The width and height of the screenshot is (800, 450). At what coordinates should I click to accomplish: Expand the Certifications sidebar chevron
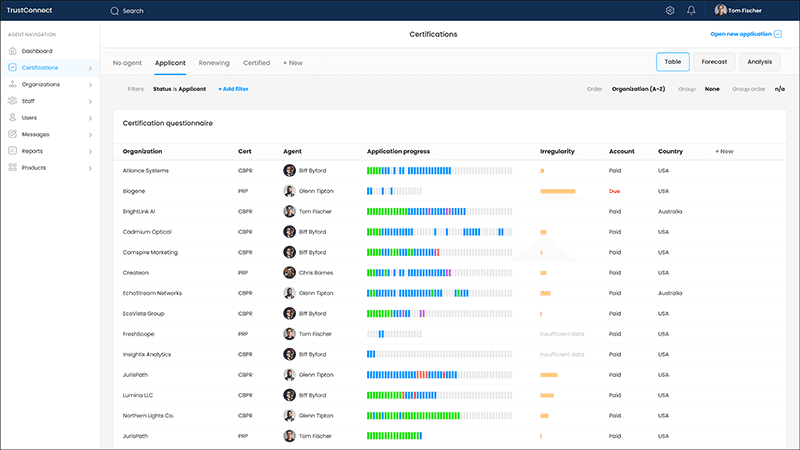point(90,68)
